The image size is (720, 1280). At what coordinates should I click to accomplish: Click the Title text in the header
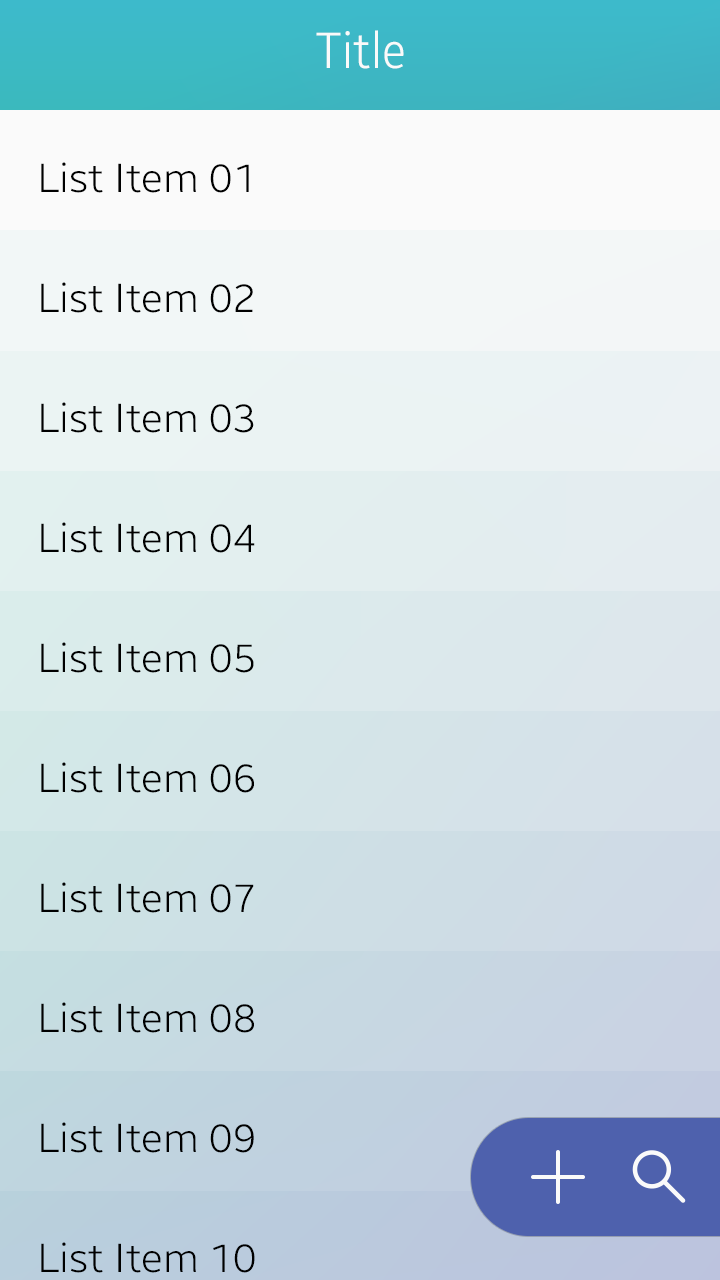point(360,52)
